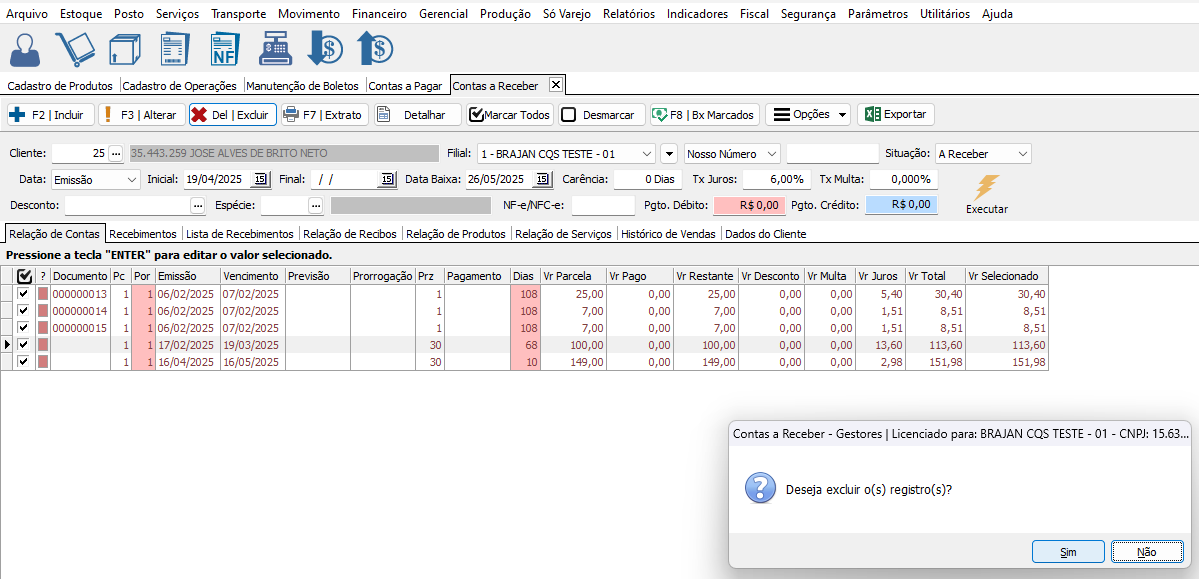
Task: Click the Não button in dialog
Action: [1146, 552]
